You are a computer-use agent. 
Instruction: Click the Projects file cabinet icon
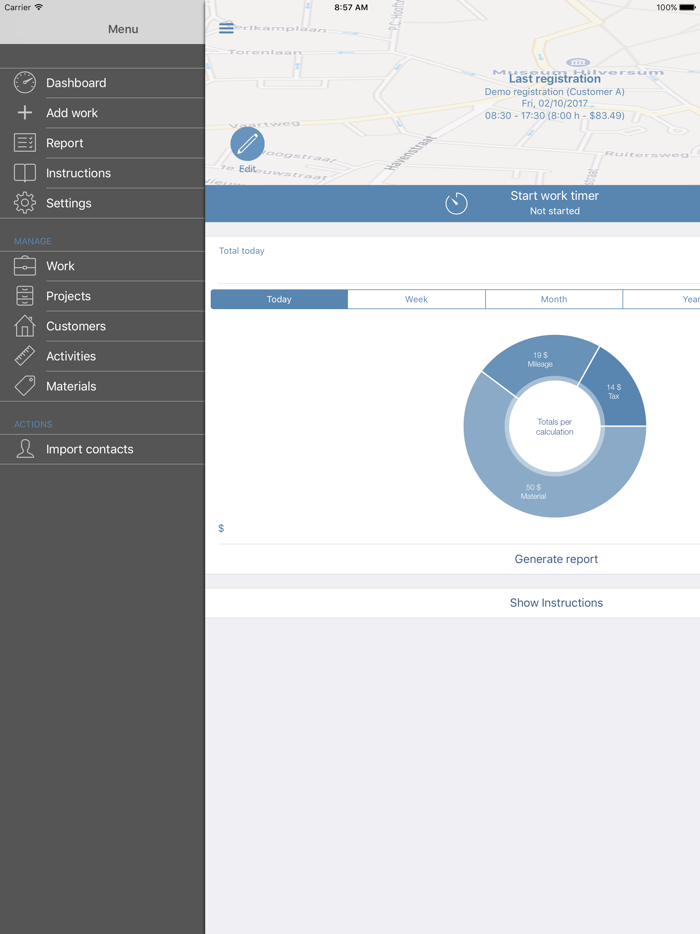coord(24,296)
